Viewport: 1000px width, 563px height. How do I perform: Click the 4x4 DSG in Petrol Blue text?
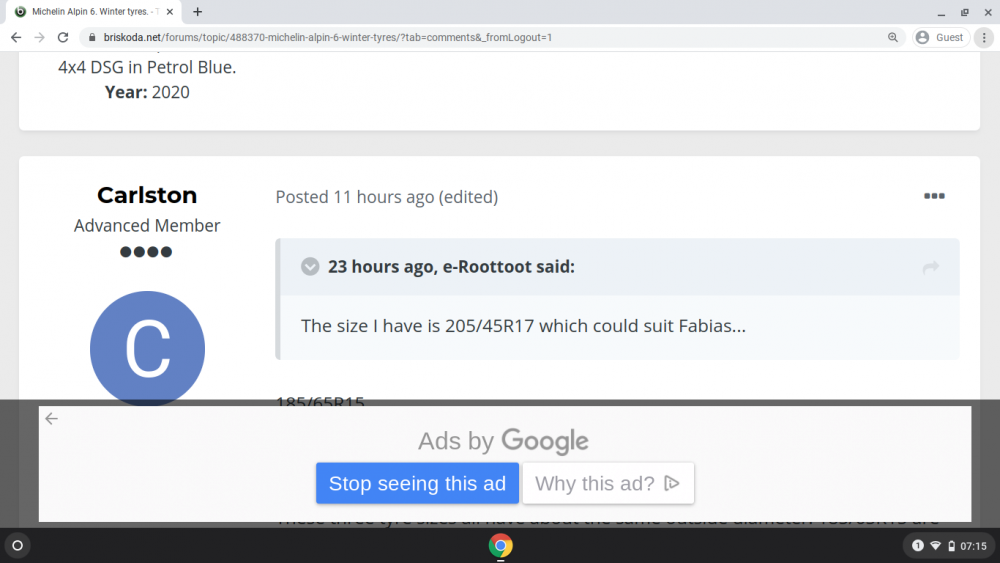point(147,67)
